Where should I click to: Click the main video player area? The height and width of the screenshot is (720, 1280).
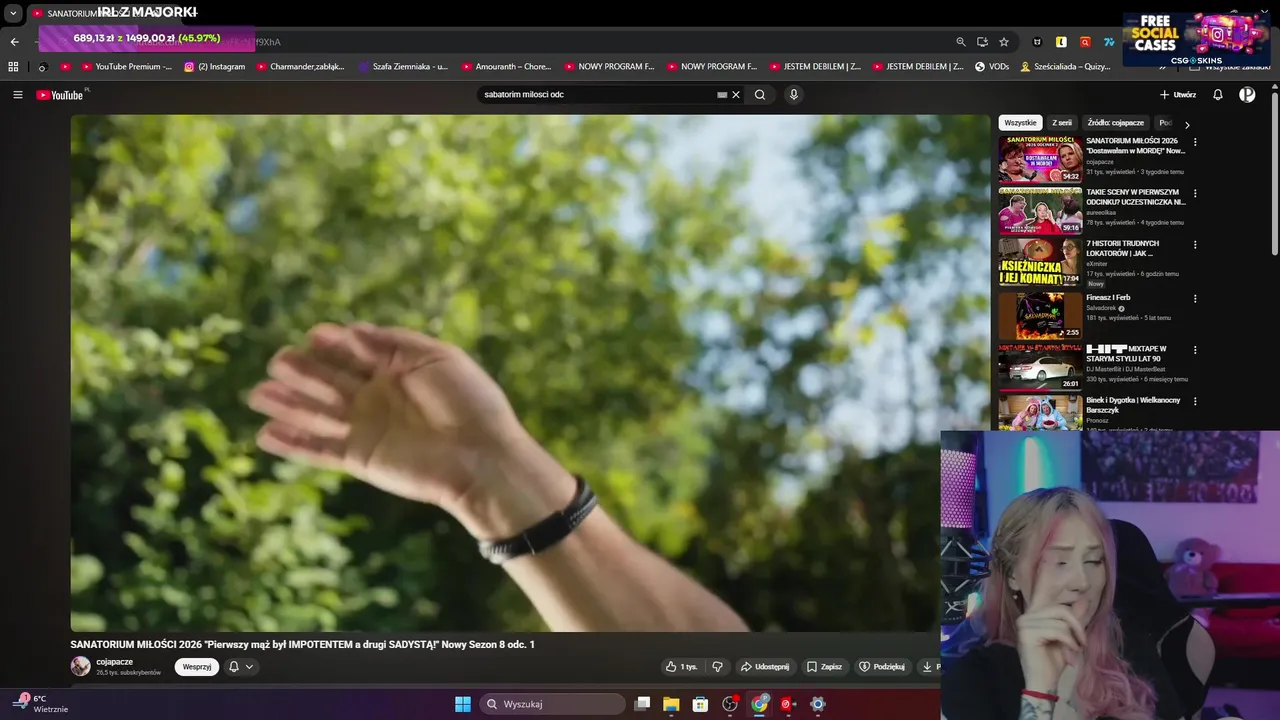click(x=530, y=373)
